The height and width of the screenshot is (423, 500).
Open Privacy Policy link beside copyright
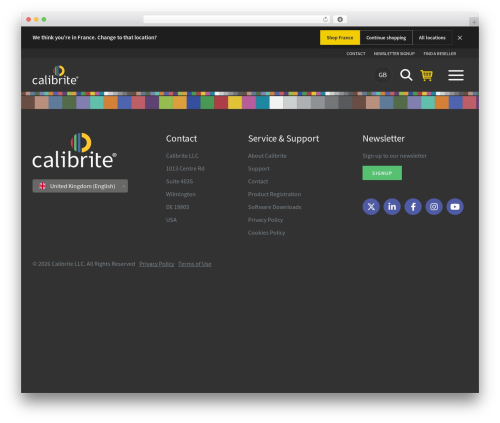coord(157,264)
